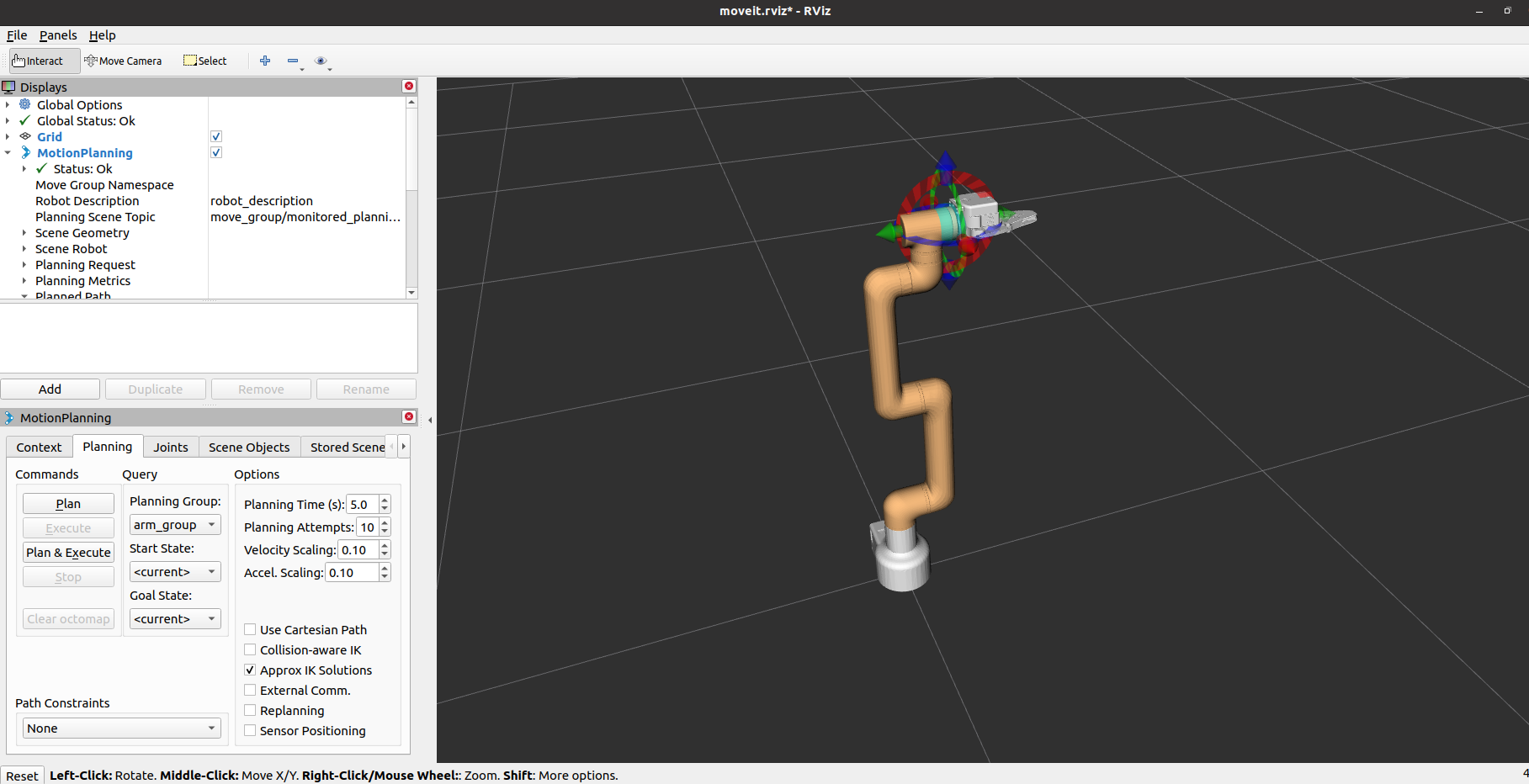Choose the Select tool in toolbar
Image resolution: width=1529 pixels, height=784 pixels.
(205, 61)
